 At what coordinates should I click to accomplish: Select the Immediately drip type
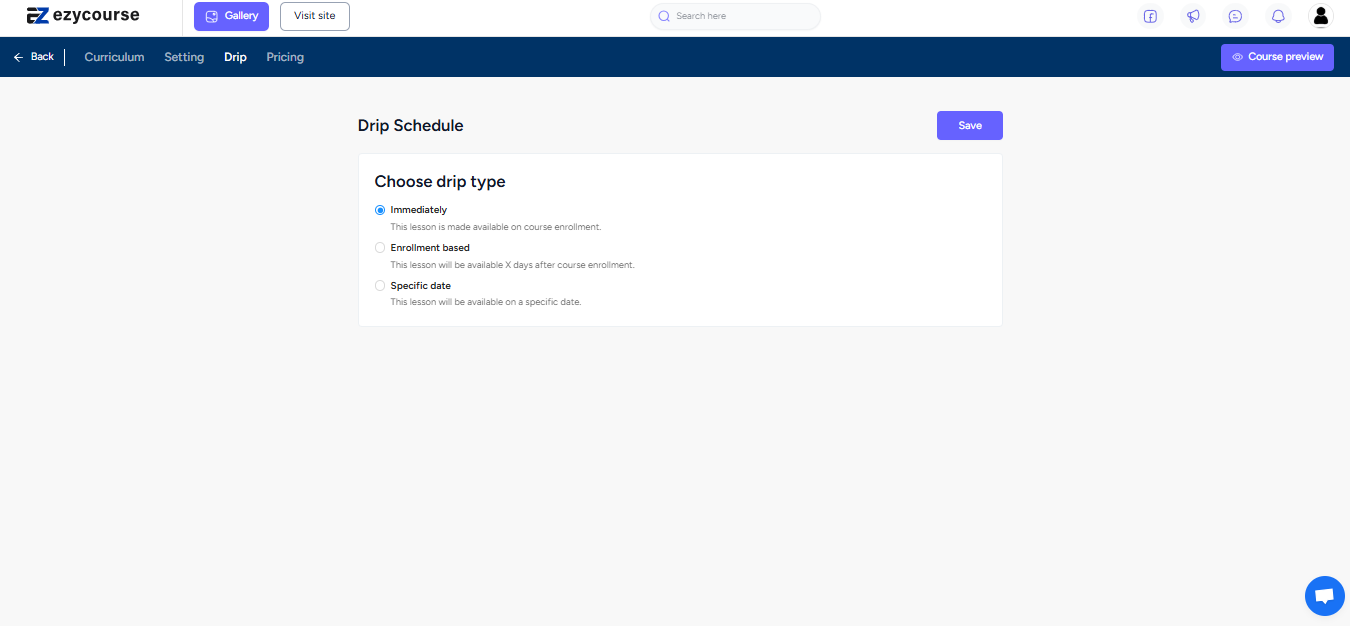tap(380, 210)
